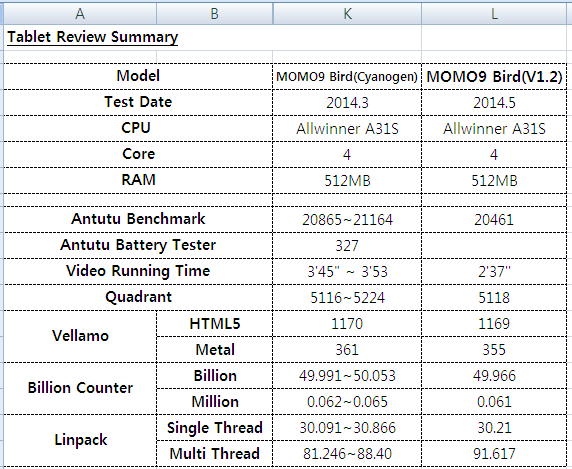Click the 'RAM' label cell
This screenshot has height=469, width=572.
click(138, 180)
